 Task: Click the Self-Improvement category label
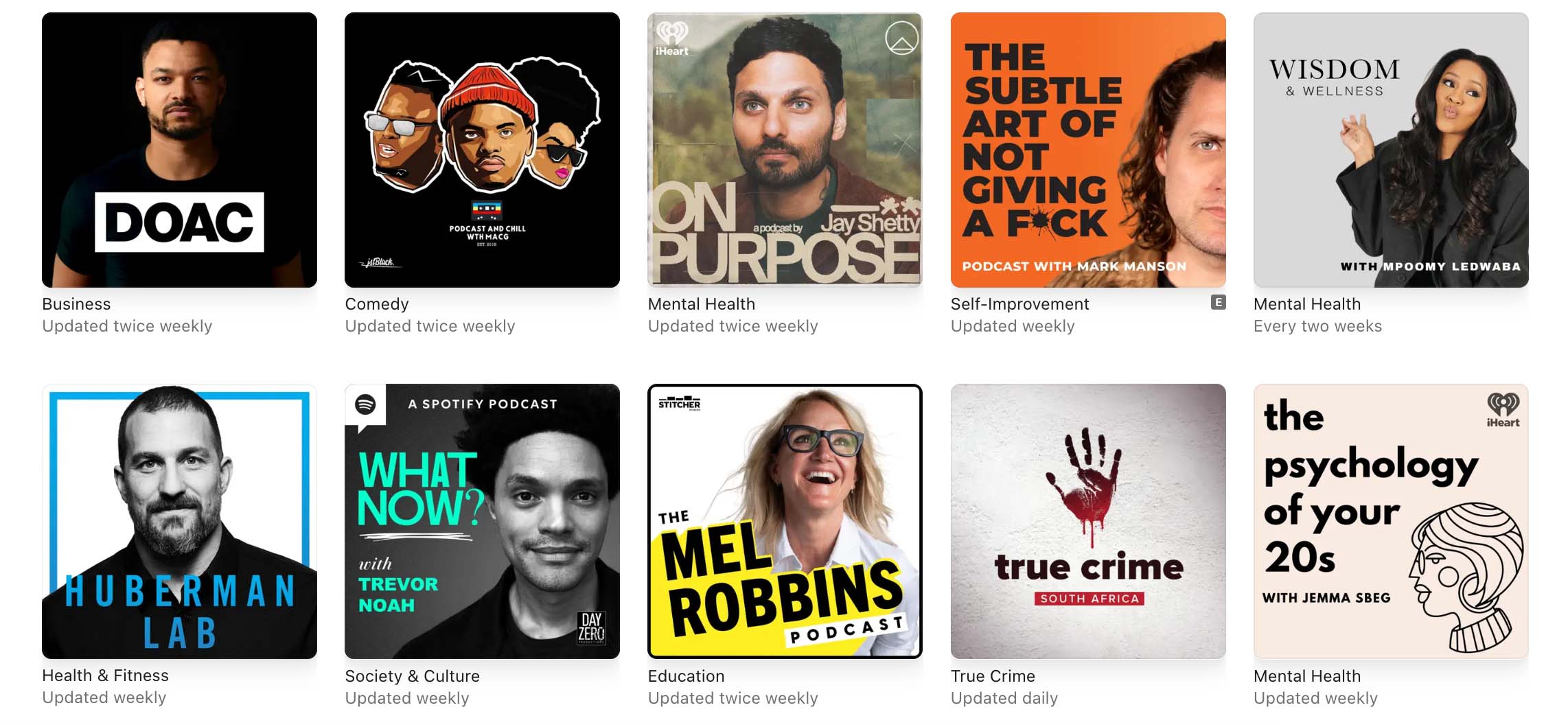[1019, 304]
